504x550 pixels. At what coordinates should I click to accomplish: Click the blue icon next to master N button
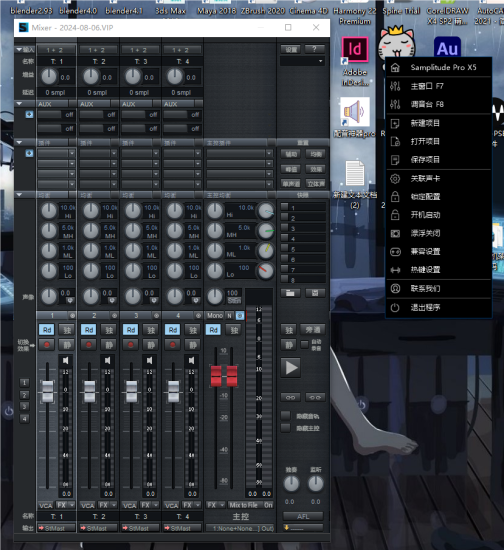tap(240, 316)
